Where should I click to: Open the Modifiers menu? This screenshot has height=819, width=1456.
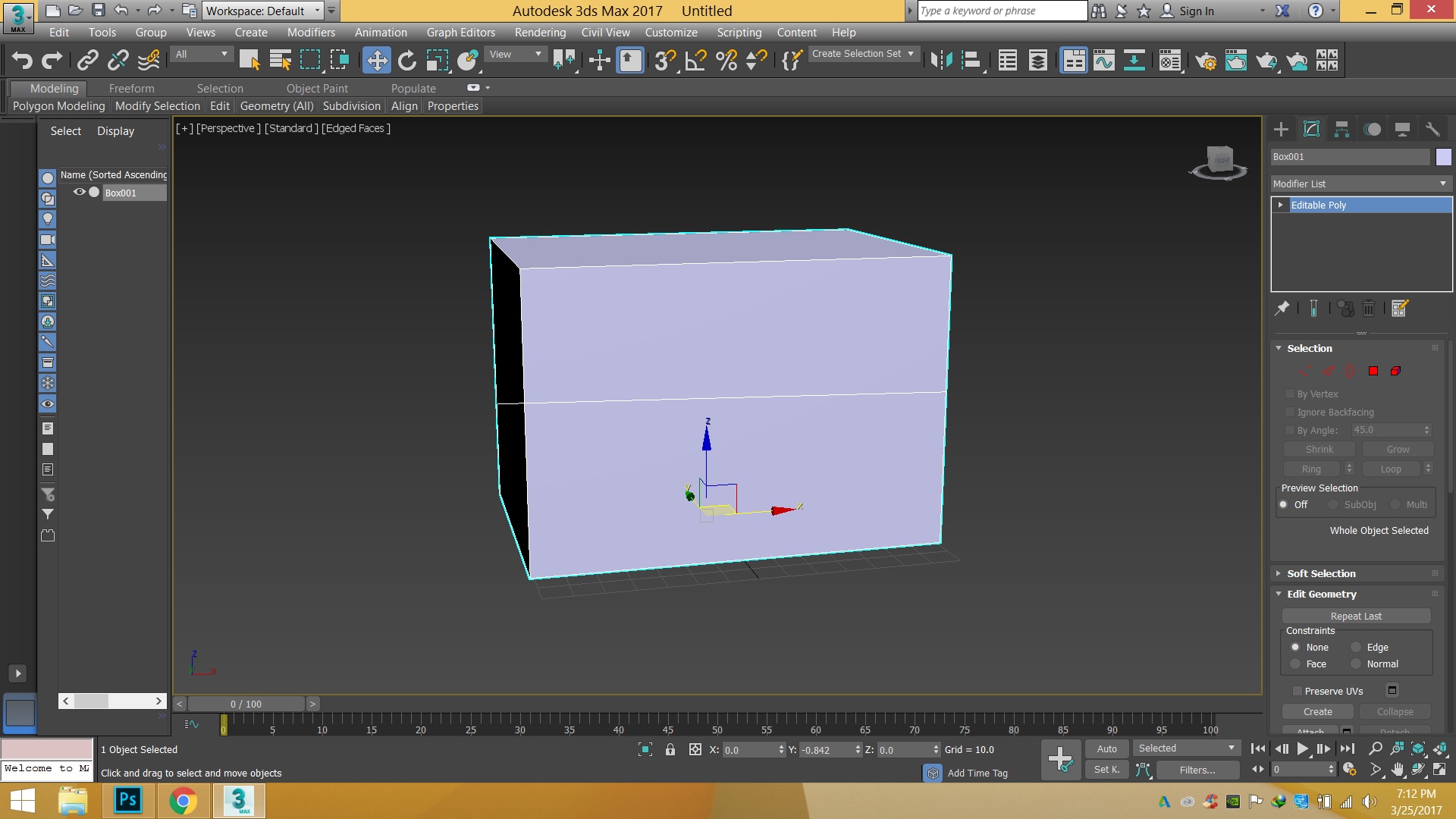pyautogui.click(x=311, y=33)
